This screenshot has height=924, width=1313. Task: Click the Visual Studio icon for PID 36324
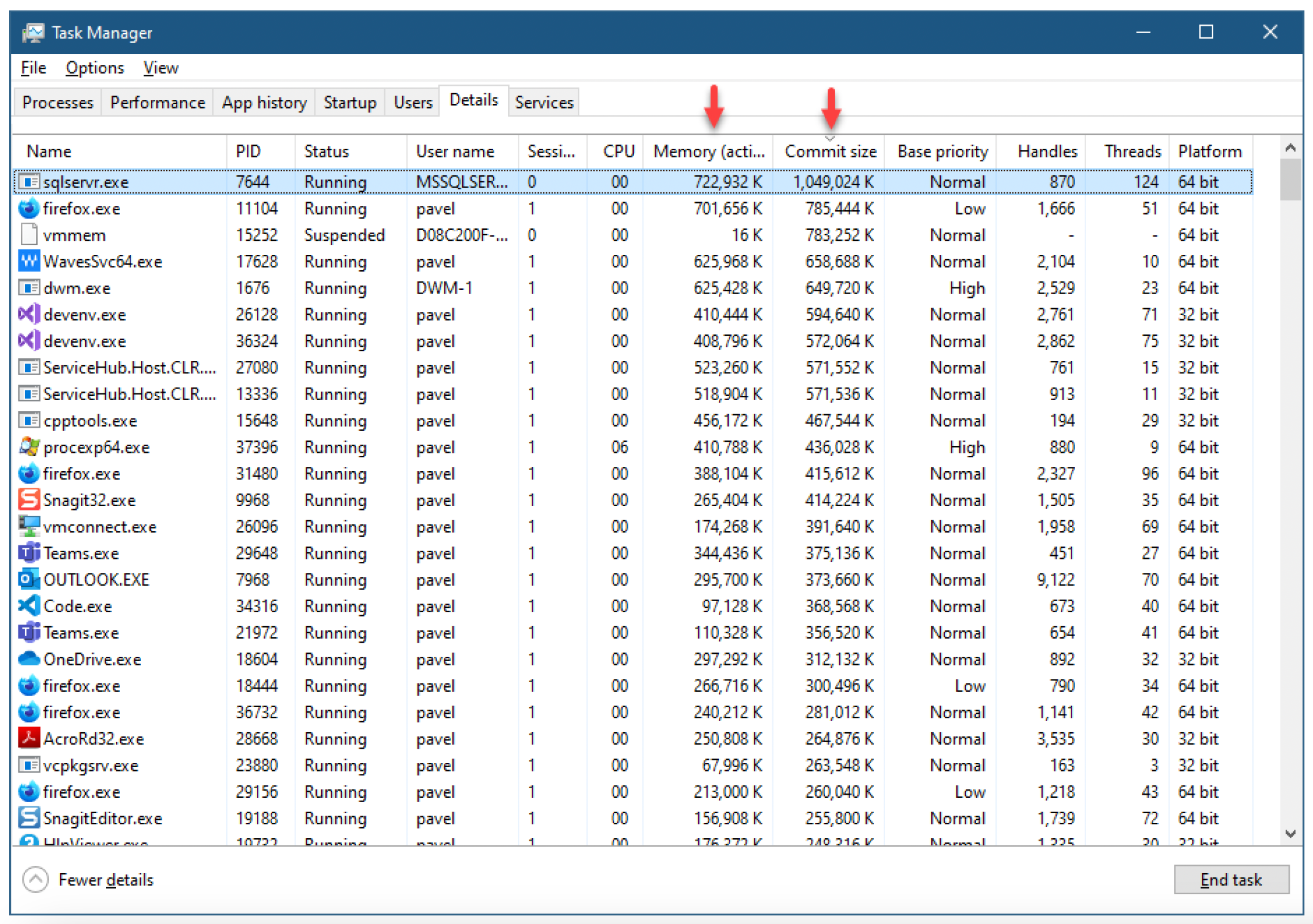pyautogui.click(x=29, y=341)
